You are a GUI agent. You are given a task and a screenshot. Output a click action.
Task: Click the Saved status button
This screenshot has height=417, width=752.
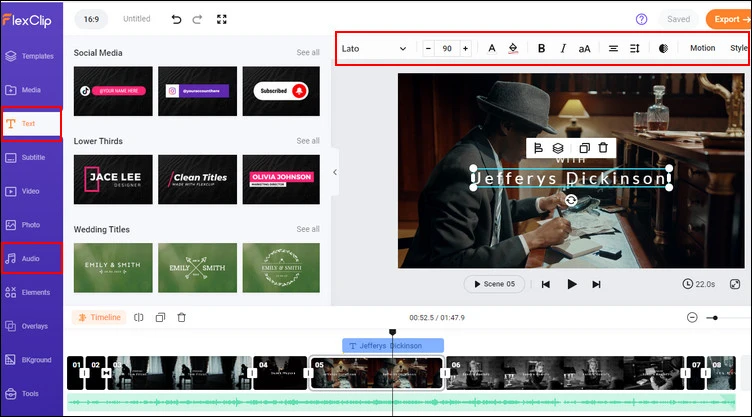[x=678, y=19]
